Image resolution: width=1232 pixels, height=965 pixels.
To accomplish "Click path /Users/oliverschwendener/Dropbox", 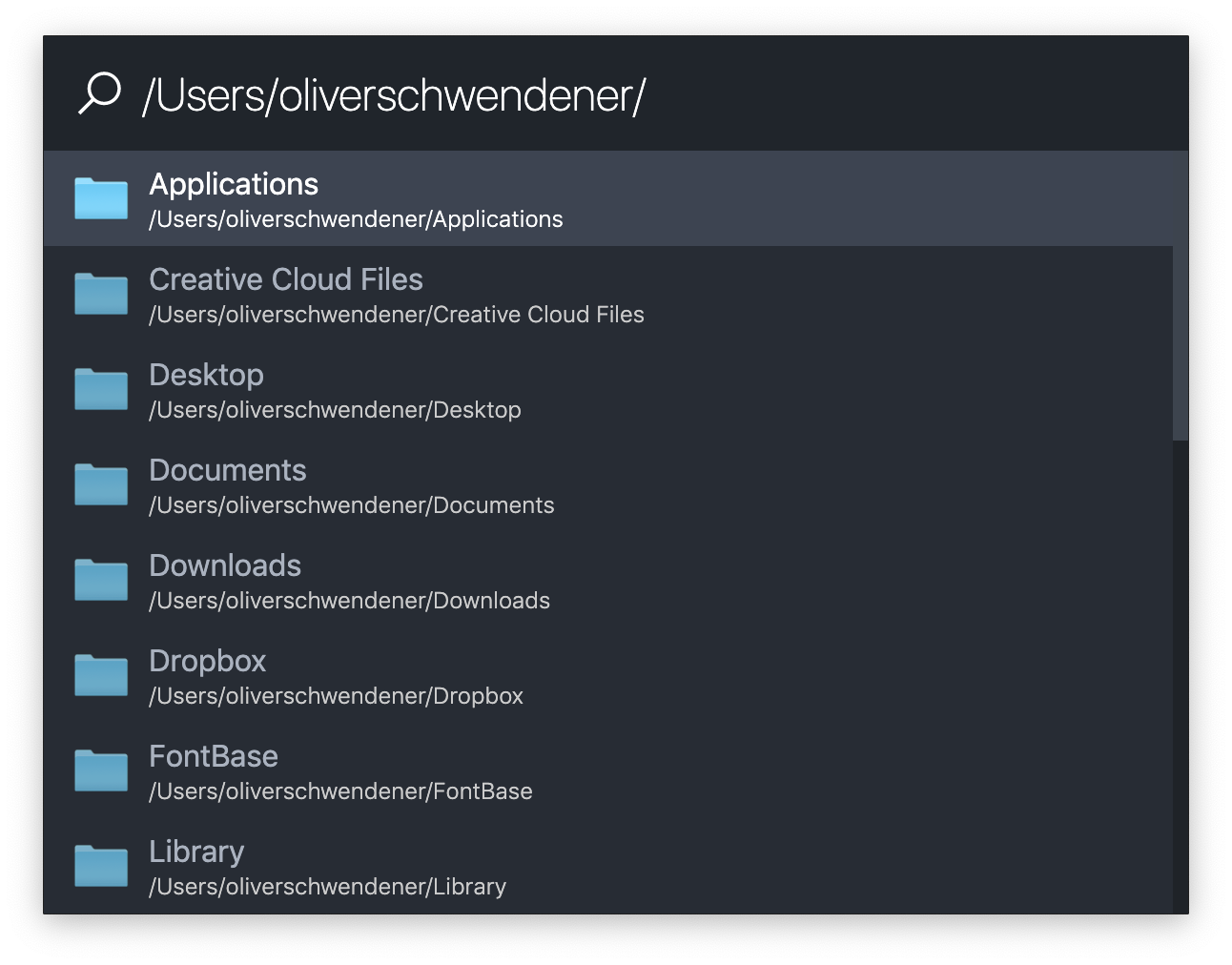I will (x=336, y=696).
